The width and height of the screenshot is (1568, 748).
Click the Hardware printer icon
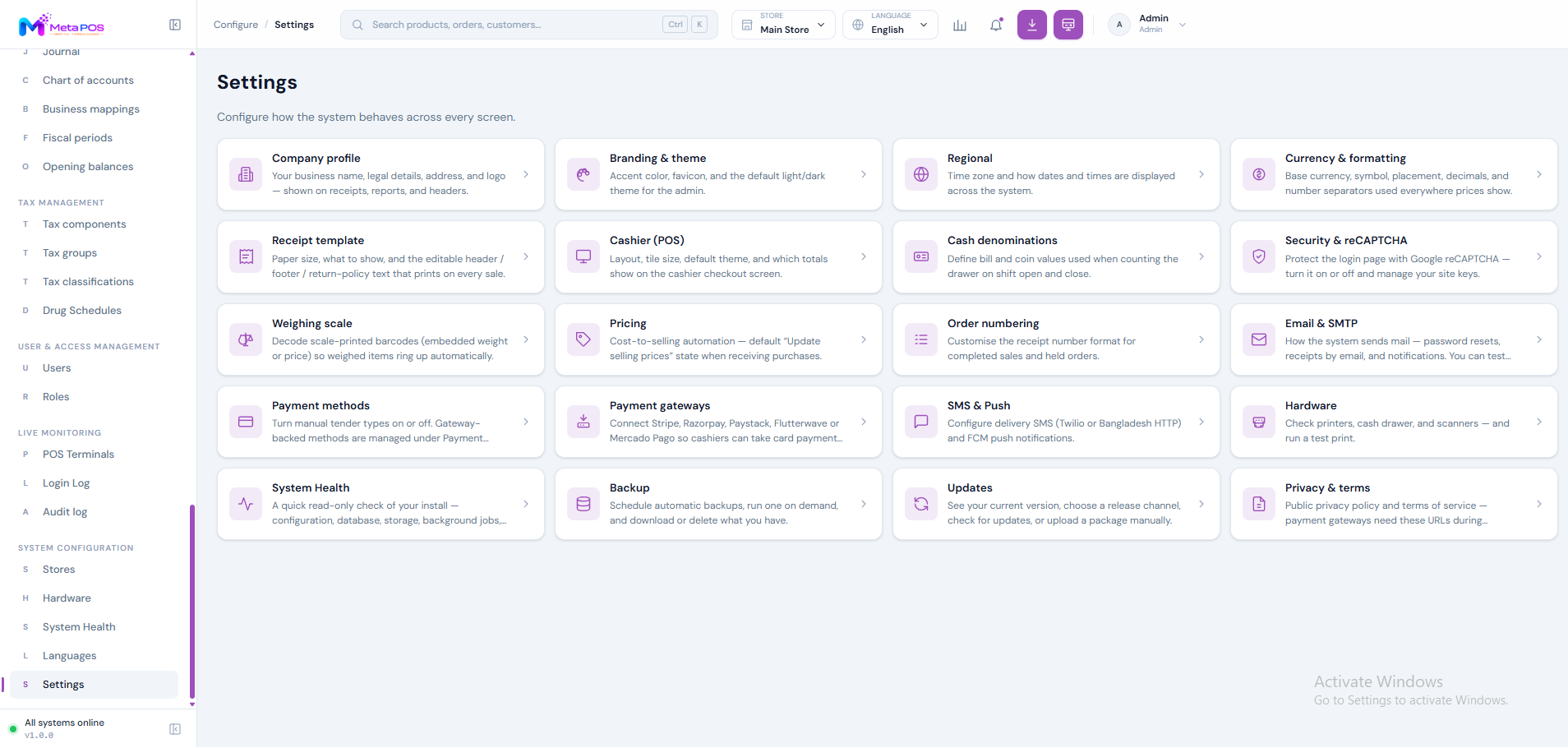tap(1259, 422)
